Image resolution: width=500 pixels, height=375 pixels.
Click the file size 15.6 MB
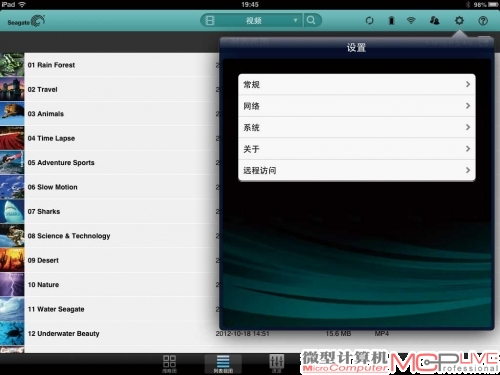[338, 334]
